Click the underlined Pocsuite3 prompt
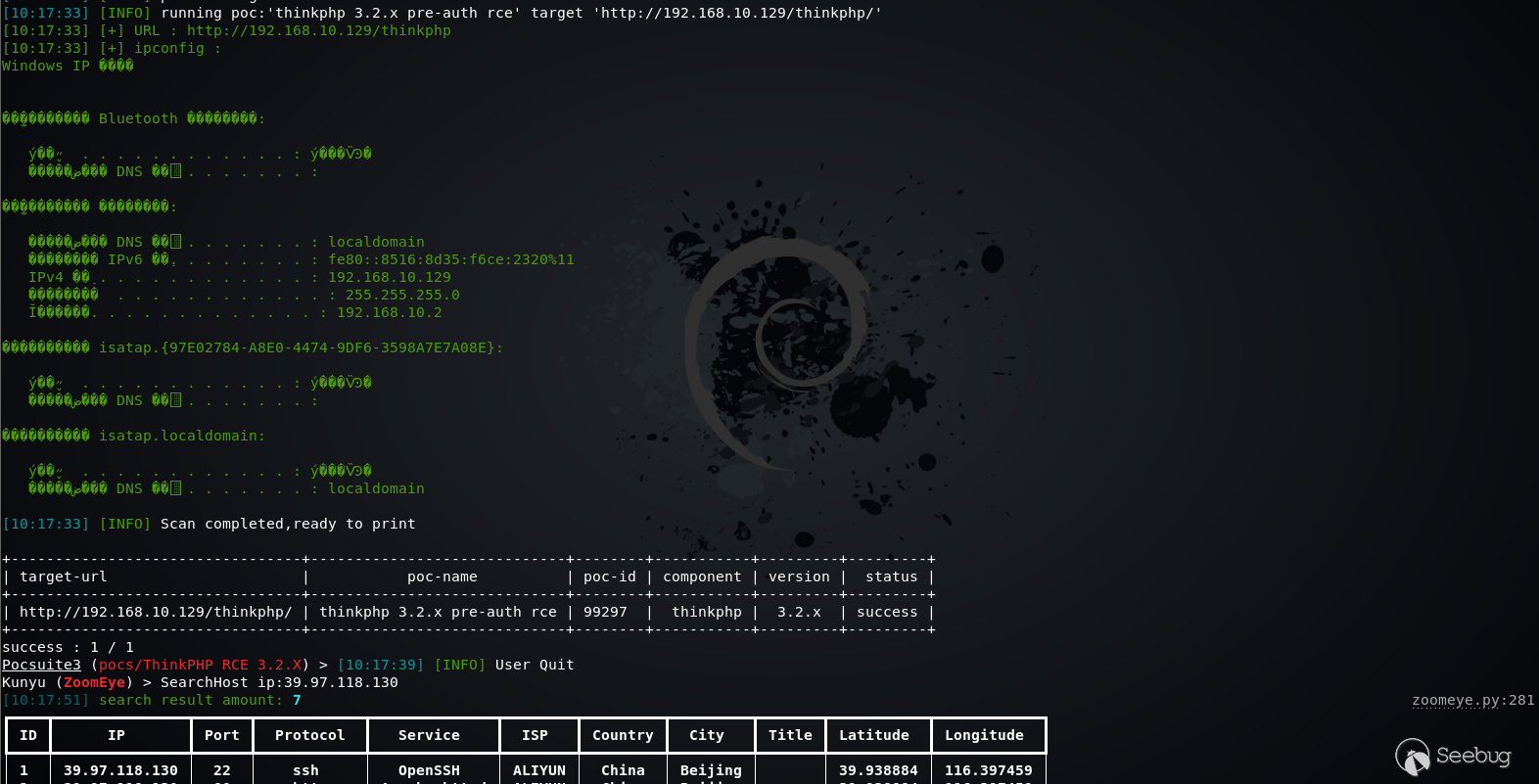Viewport: 1539px width, 784px height. click(x=41, y=665)
